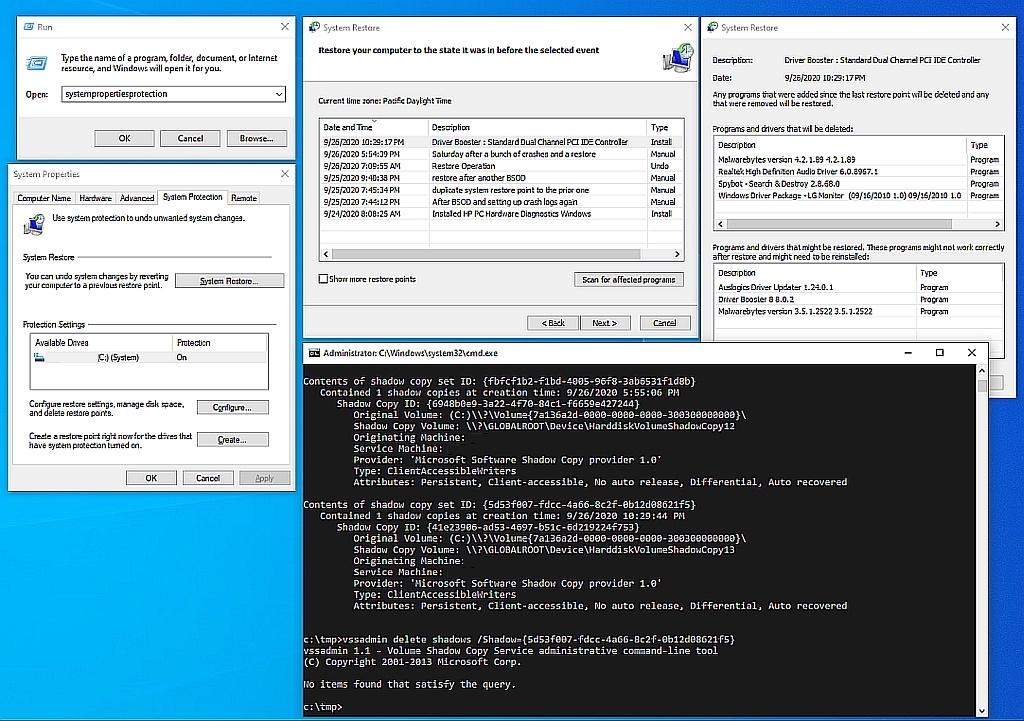Select the C: (System) drive row

coord(149,357)
